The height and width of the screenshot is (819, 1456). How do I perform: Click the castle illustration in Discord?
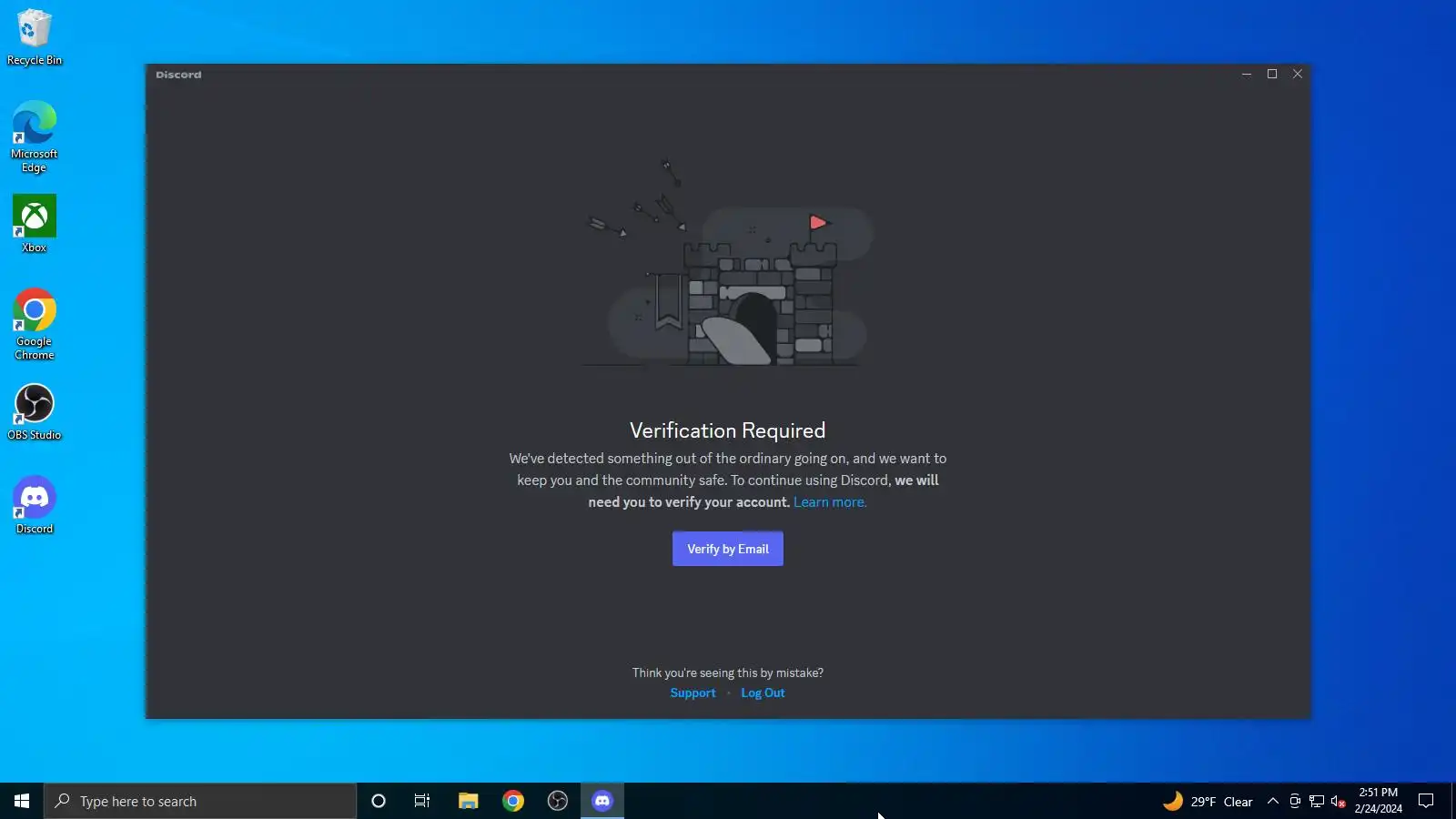pyautogui.click(x=728, y=264)
